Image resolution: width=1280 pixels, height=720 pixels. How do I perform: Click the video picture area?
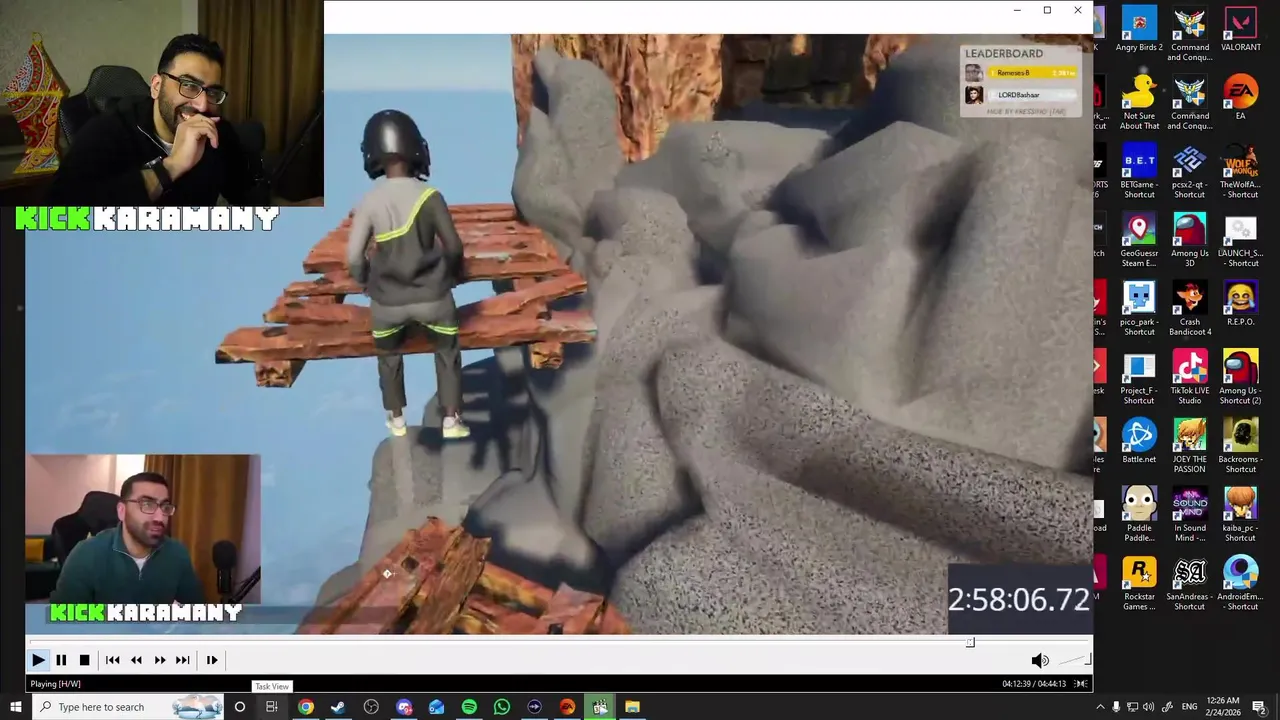tap(558, 333)
